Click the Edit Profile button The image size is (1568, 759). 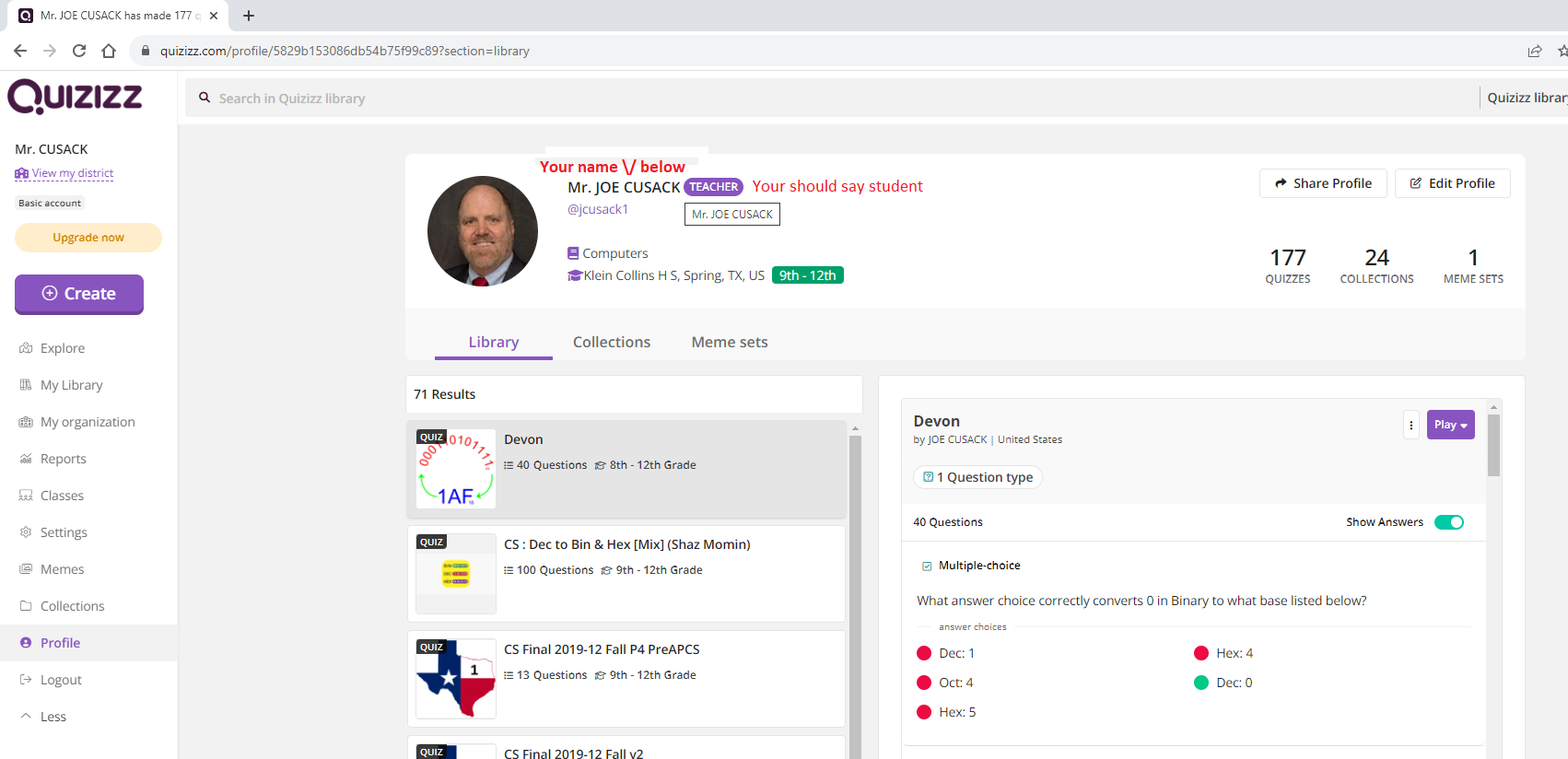1452,183
